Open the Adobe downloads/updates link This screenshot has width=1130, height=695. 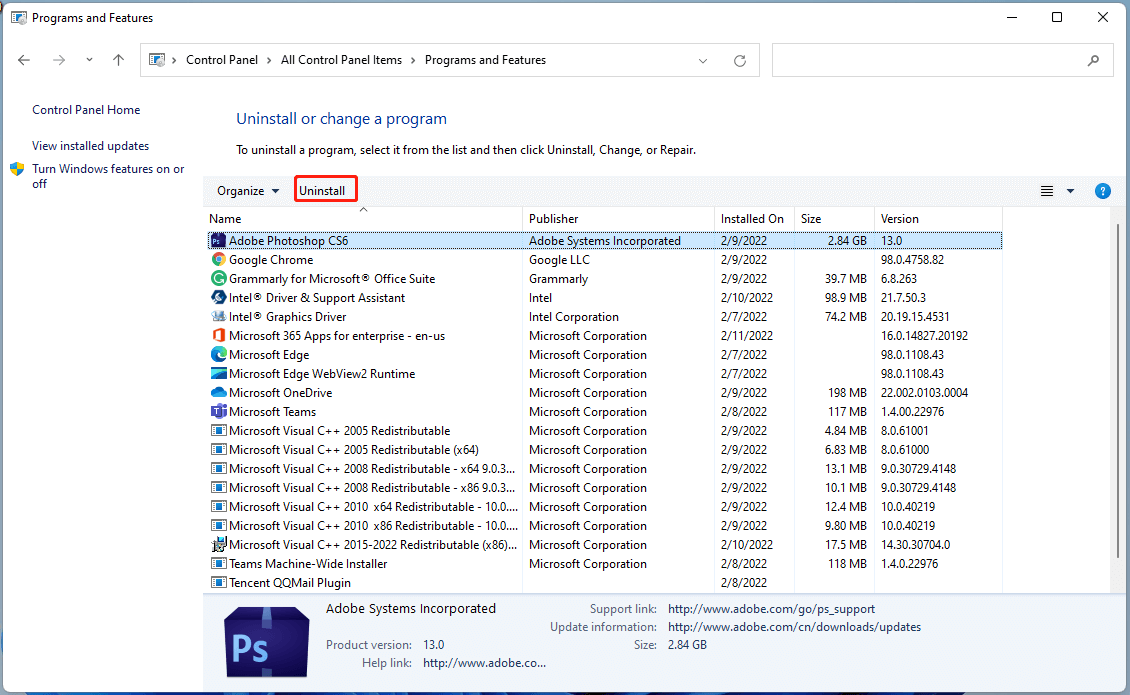pyautogui.click(x=794, y=627)
